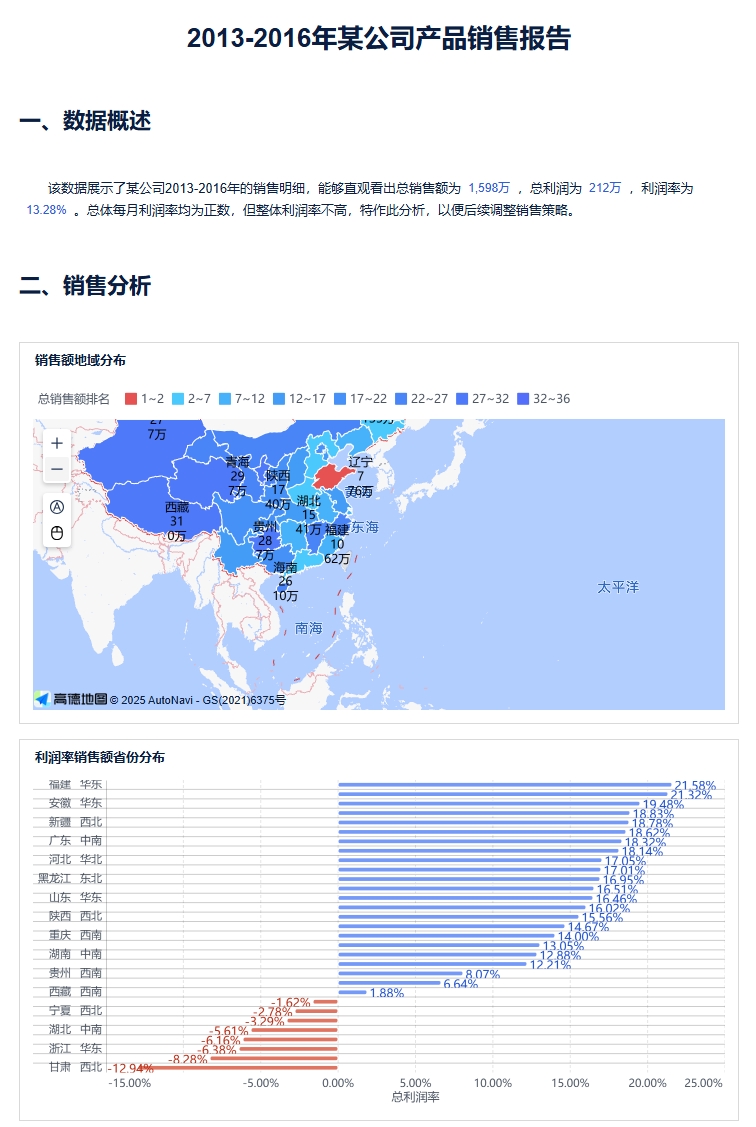Click the 0.00% axis tick label
This screenshot has width=756, height=1127.
(338, 1083)
